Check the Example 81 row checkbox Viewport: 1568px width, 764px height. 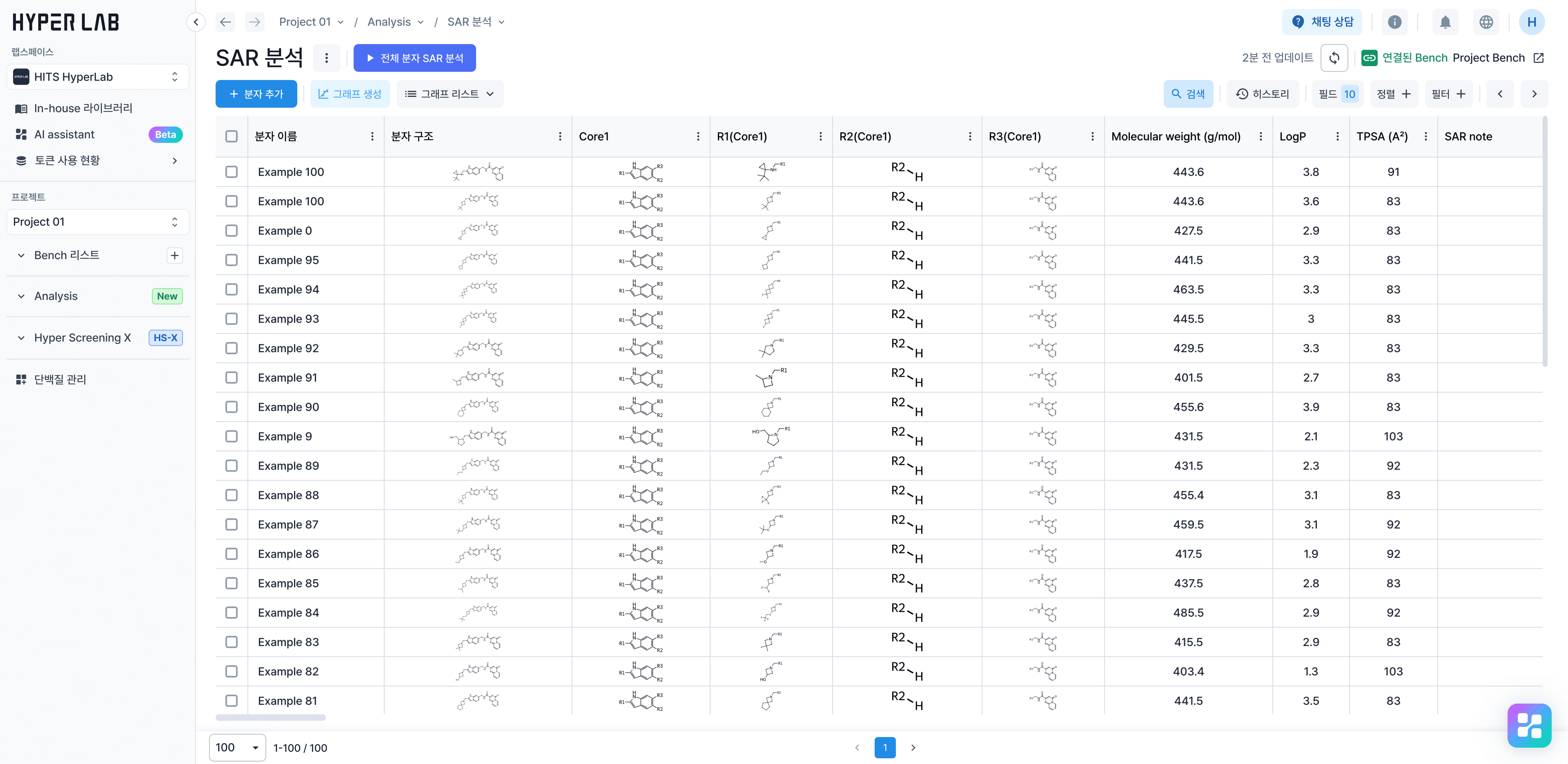(231, 701)
